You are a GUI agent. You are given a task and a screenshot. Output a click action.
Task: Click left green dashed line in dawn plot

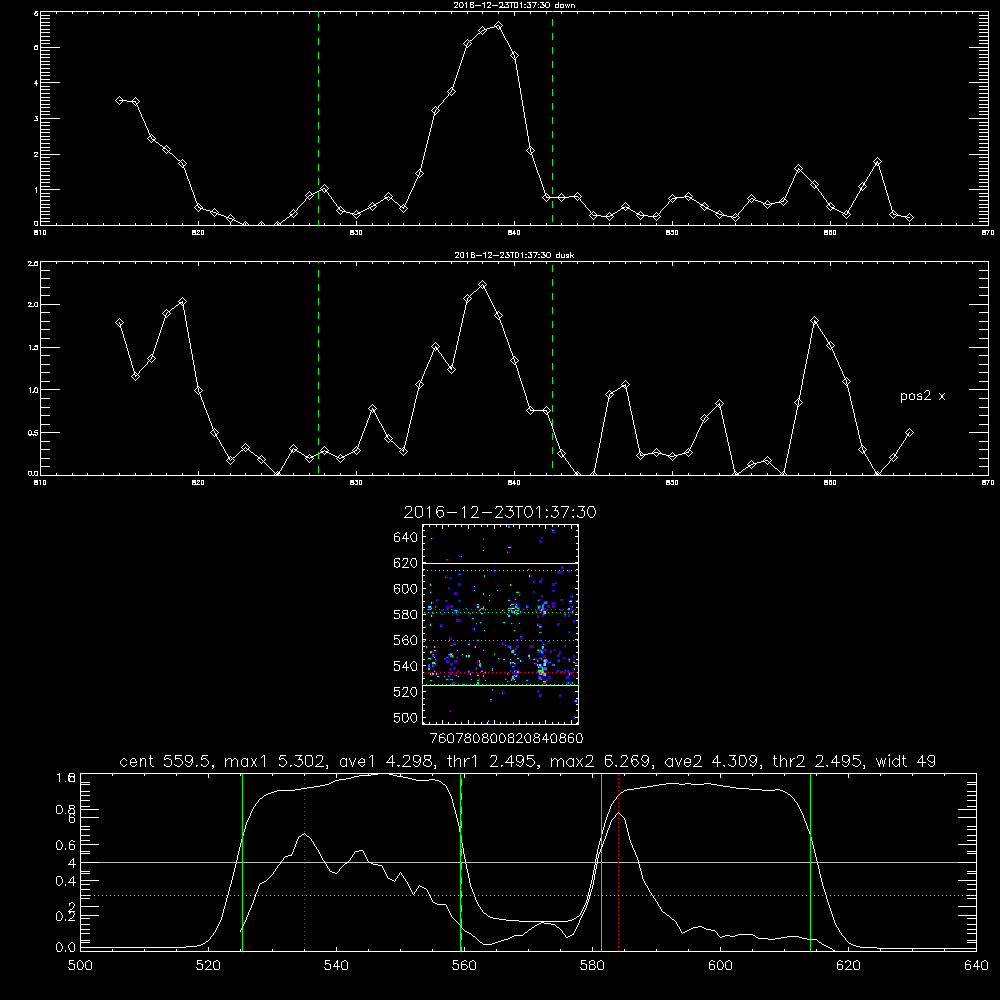318,121
